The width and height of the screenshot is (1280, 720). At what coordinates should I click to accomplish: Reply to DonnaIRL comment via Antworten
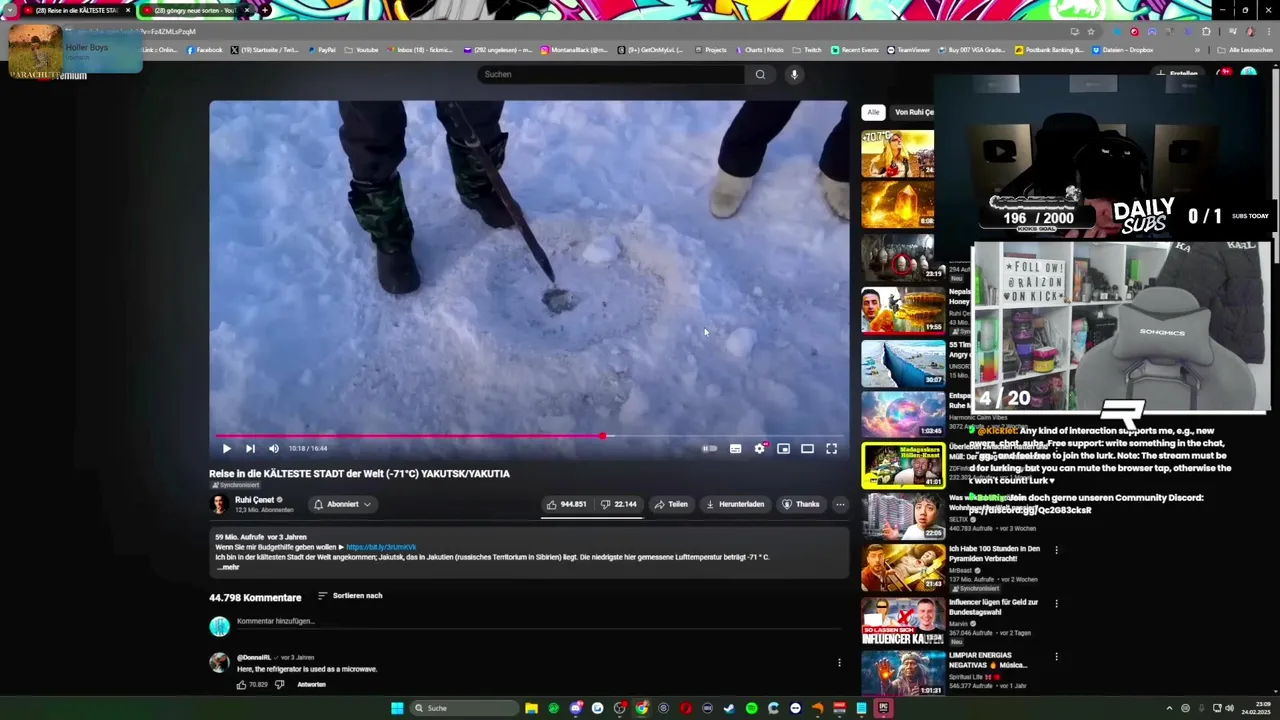coord(311,685)
